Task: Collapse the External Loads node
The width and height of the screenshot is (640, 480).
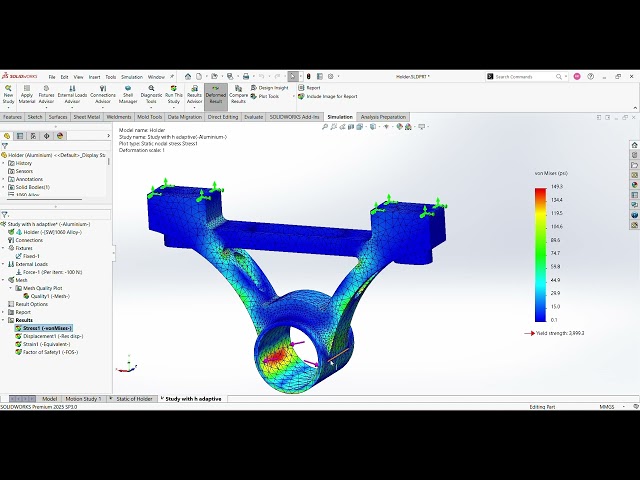Action: 4,264
